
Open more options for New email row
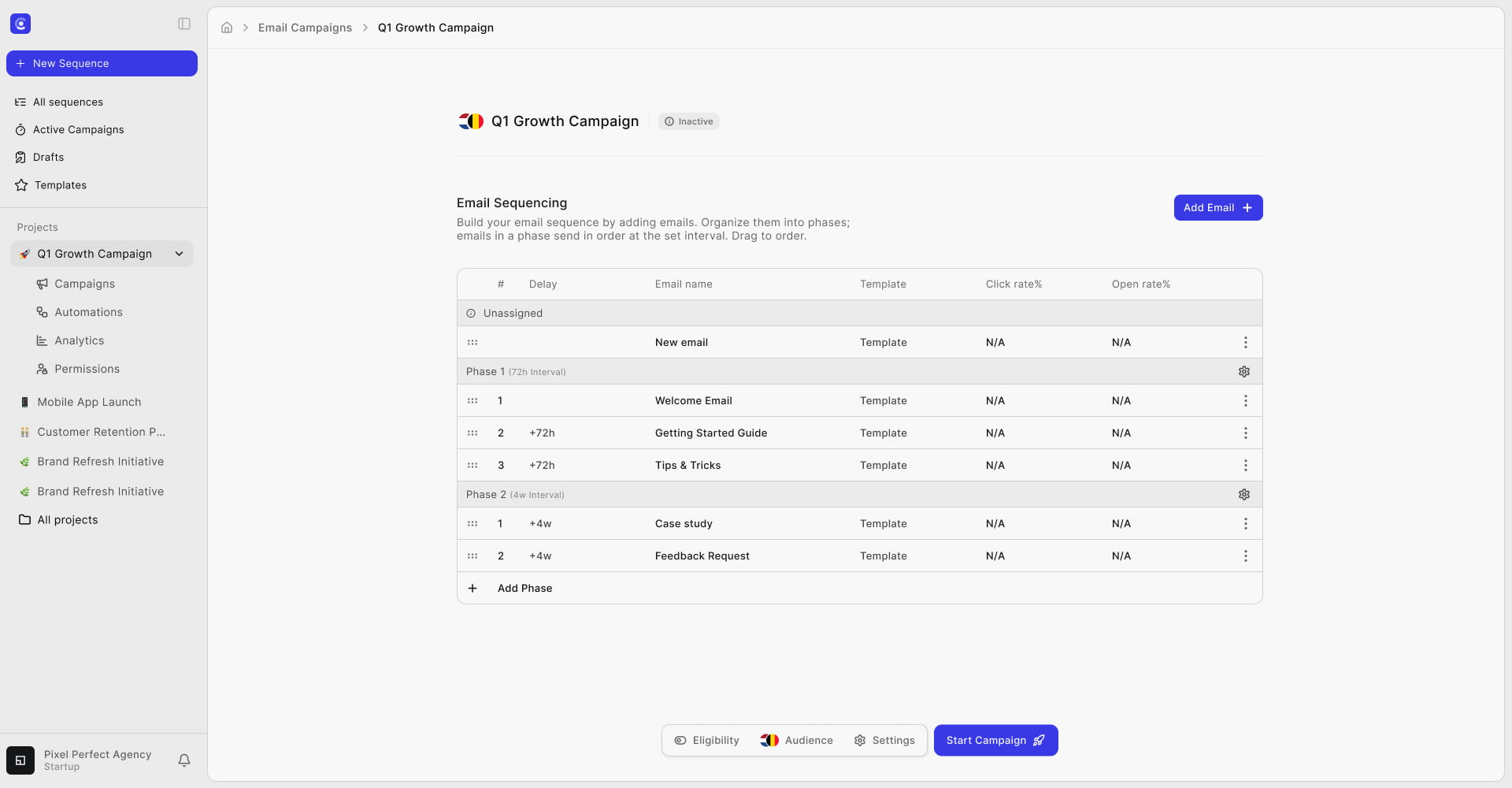1246,342
